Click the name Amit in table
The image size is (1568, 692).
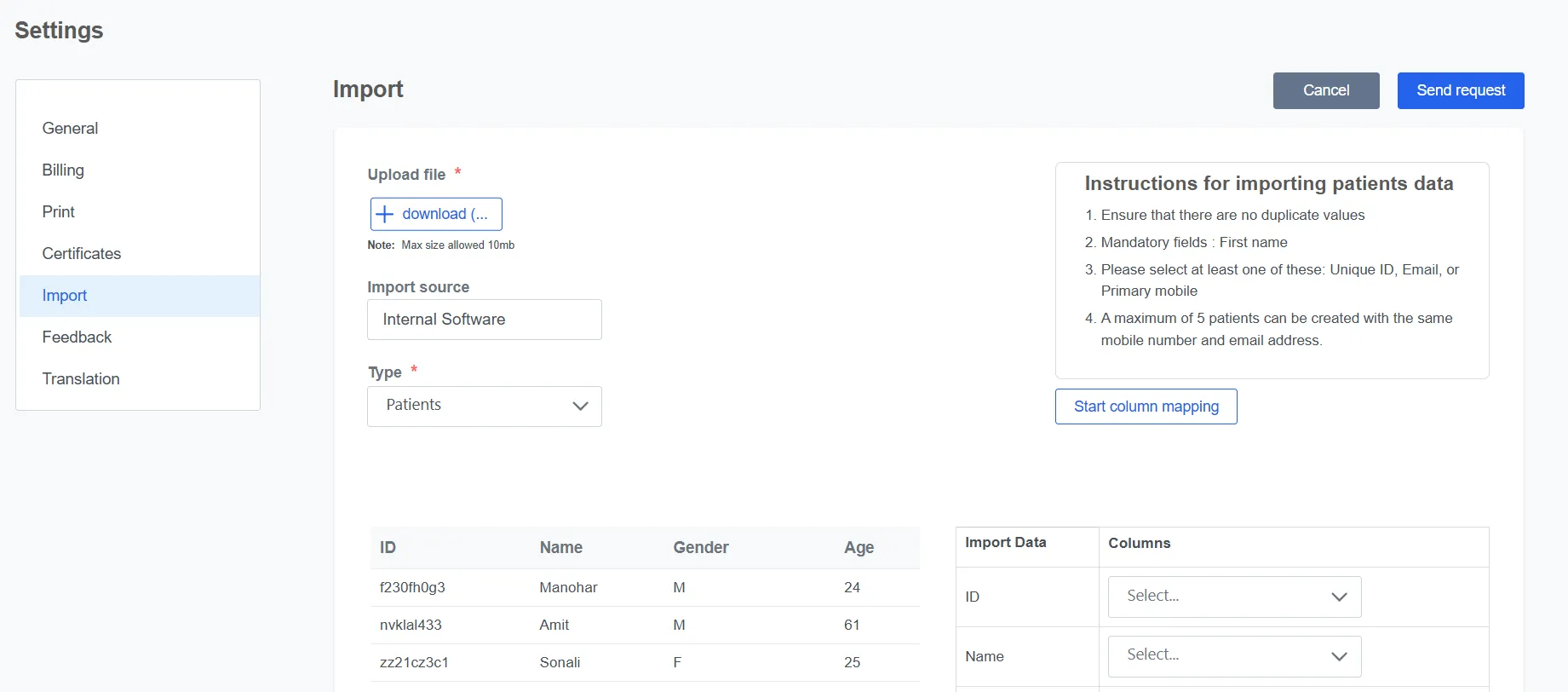[x=554, y=626]
